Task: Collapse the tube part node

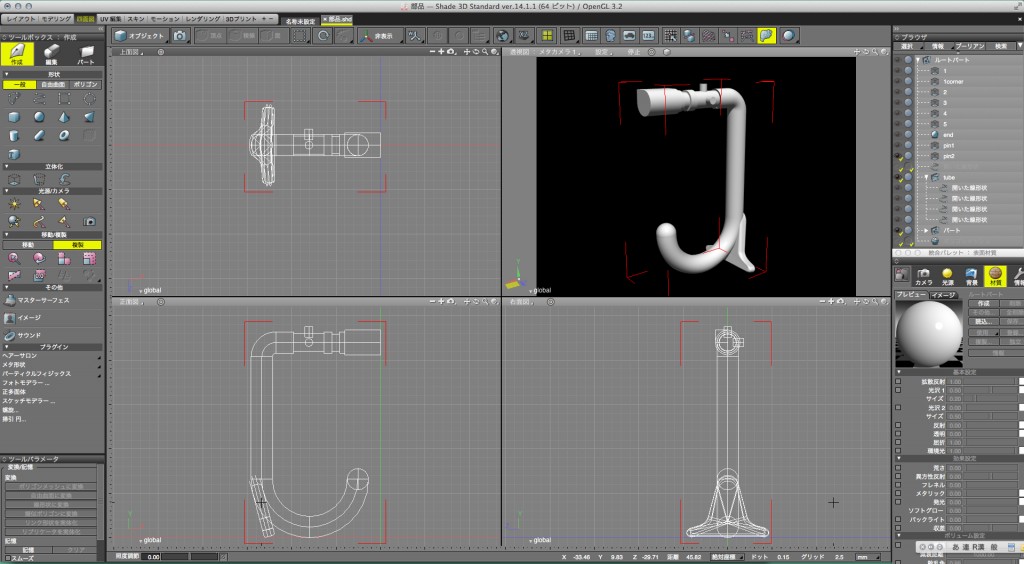Action: (x=927, y=177)
